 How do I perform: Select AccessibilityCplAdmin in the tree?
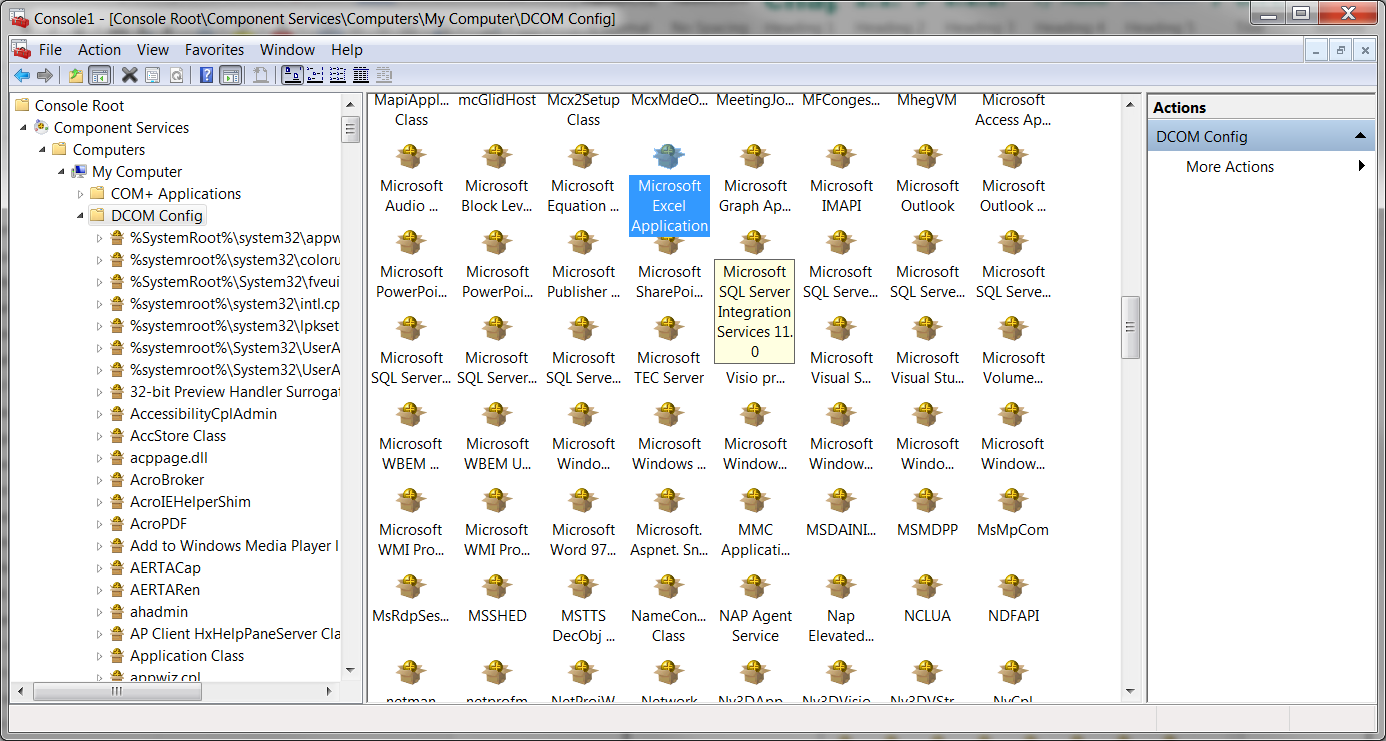[x=203, y=414]
